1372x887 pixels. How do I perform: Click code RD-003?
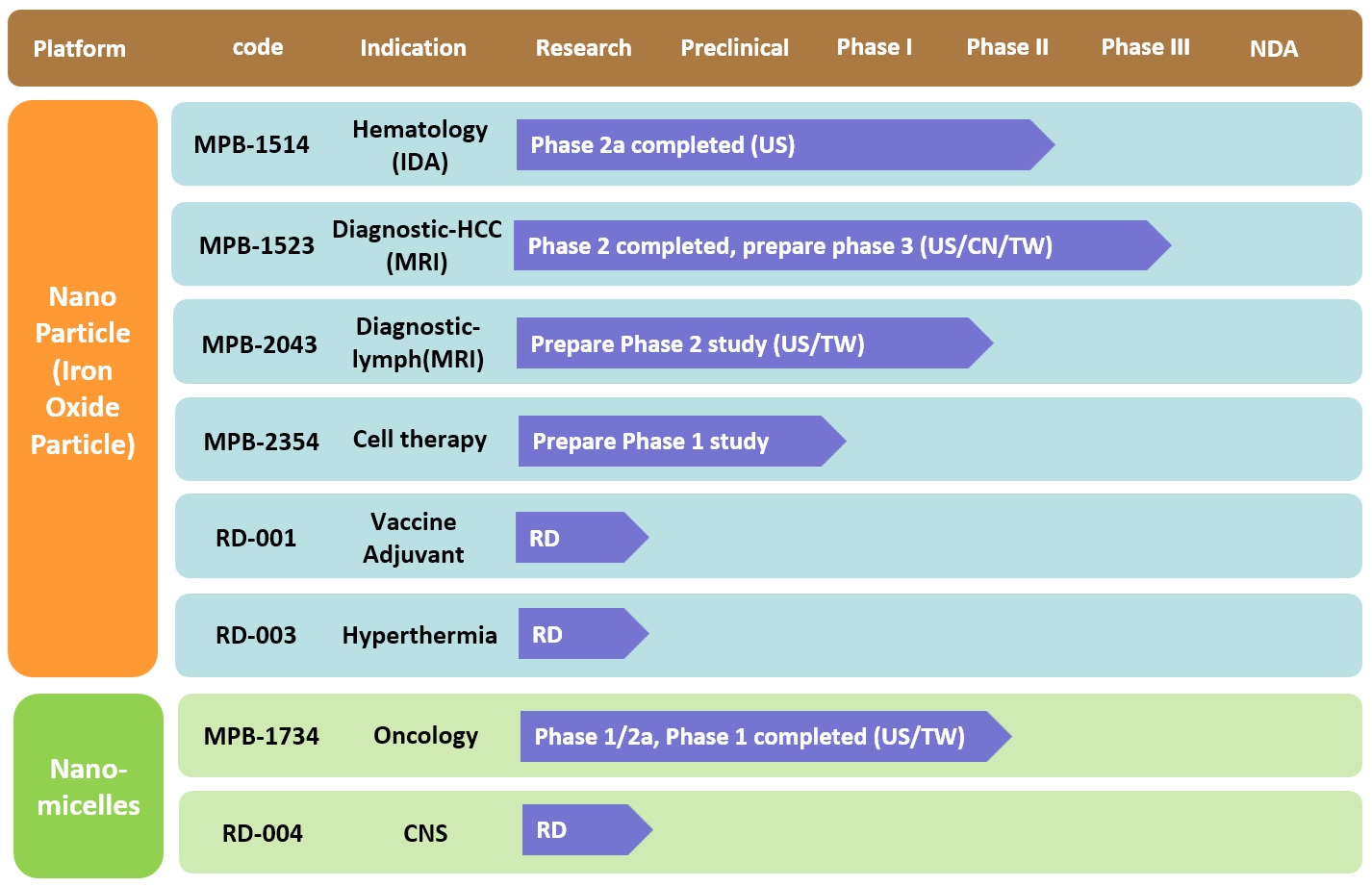[x=256, y=635]
